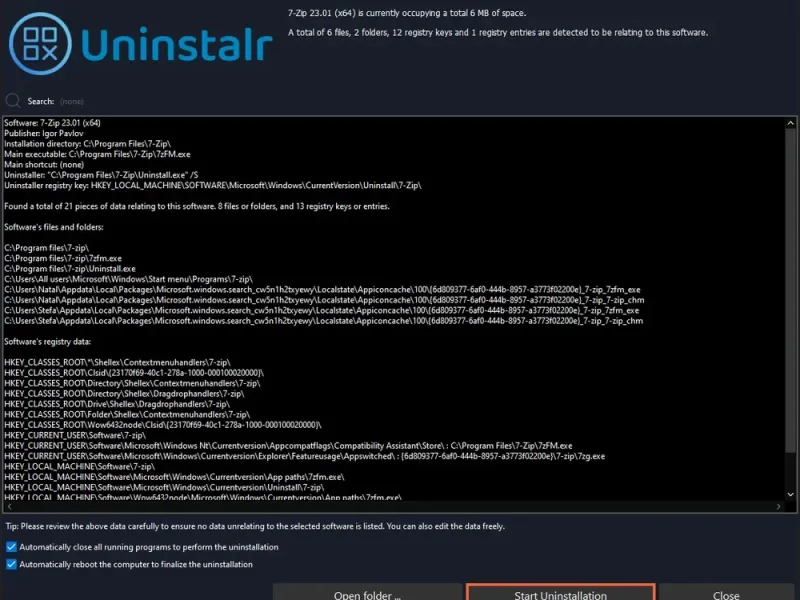Click the Compatibility Assistant\Store registry line
Screen dimensions: 800x600
click(x=288, y=445)
